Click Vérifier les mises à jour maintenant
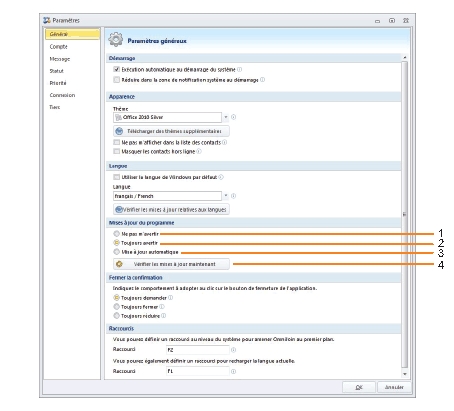Viewport: 454px width, 411px height. click(171, 264)
